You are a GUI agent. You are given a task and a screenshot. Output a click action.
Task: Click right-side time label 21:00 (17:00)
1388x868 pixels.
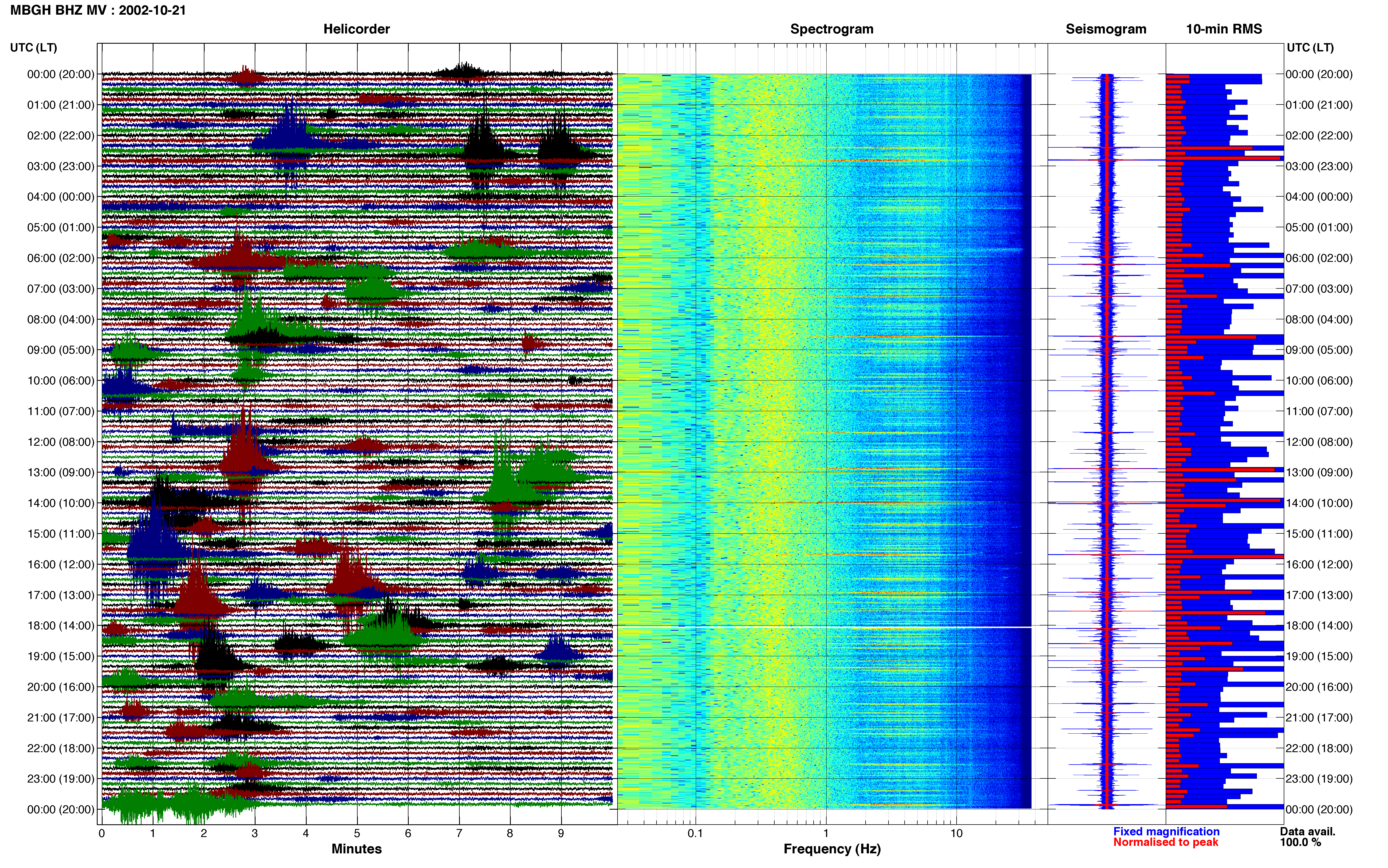pyautogui.click(x=1319, y=718)
